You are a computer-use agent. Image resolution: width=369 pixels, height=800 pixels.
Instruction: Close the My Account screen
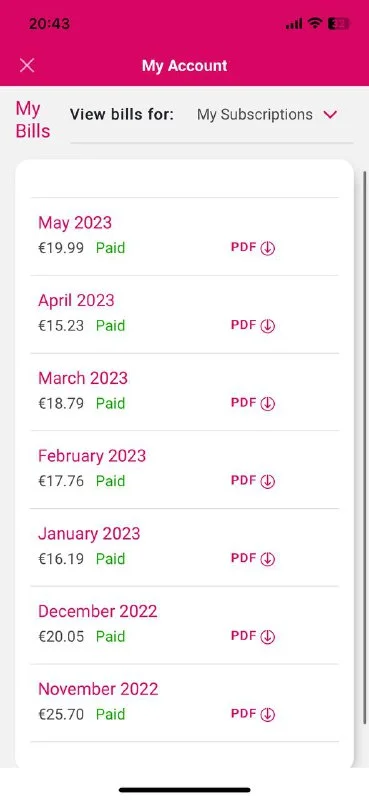27,65
